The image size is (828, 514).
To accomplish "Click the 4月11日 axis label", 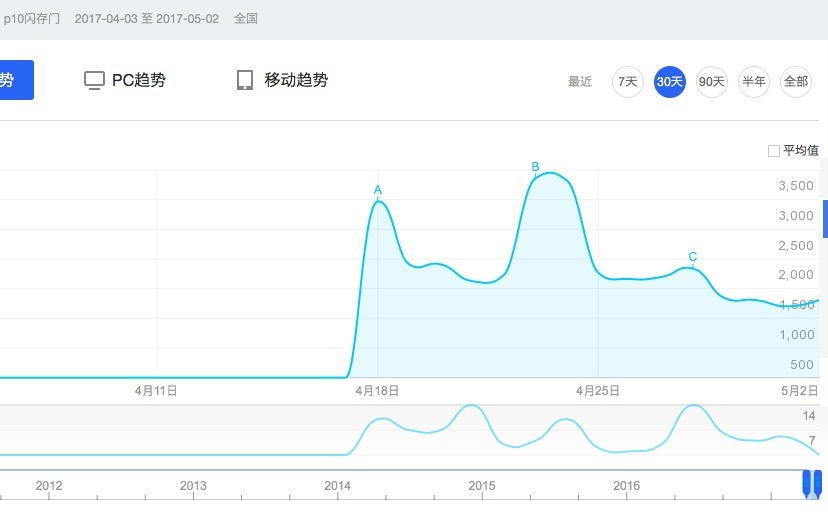I will pyautogui.click(x=156, y=391).
